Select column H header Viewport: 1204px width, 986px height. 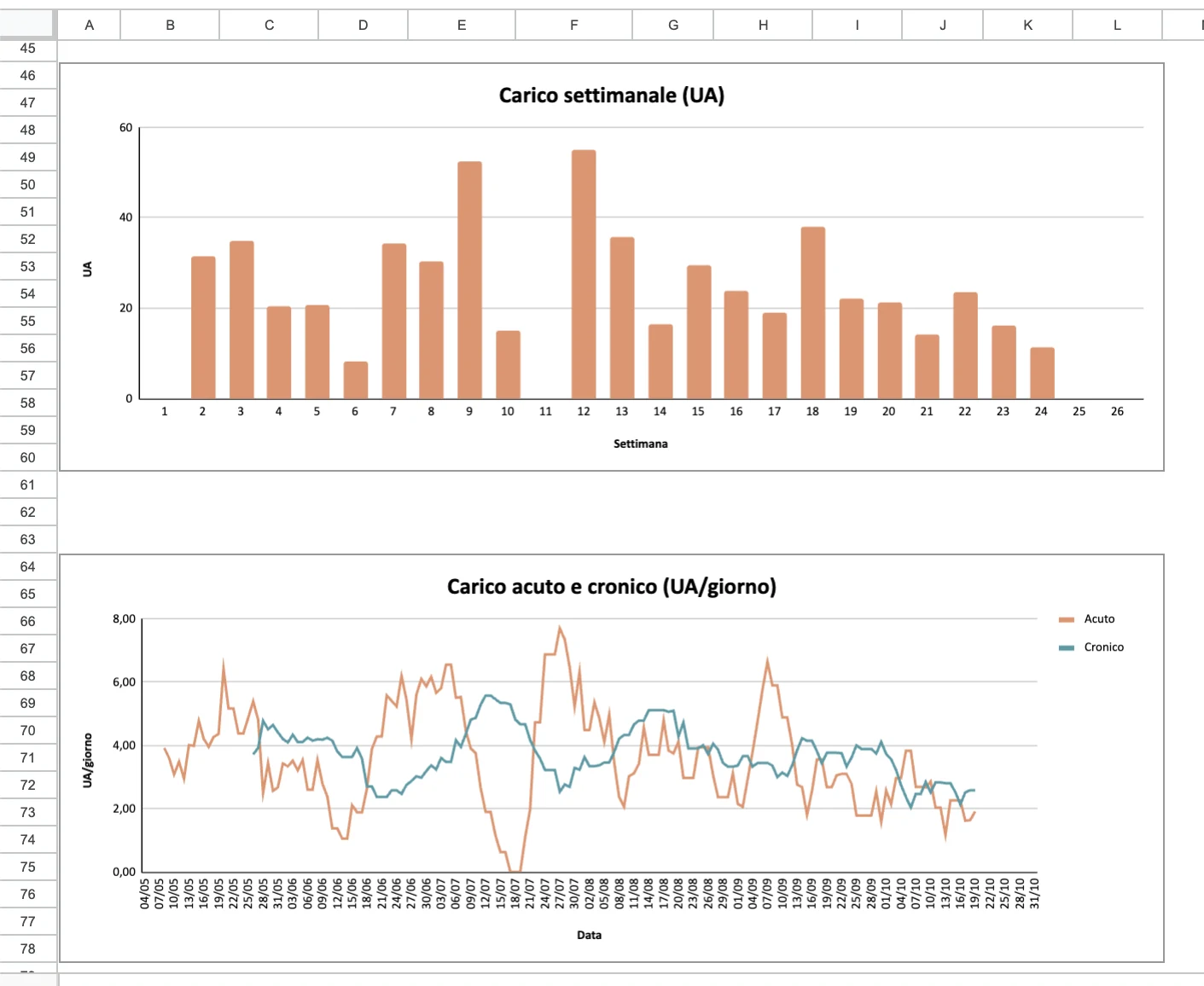(763, 25)
